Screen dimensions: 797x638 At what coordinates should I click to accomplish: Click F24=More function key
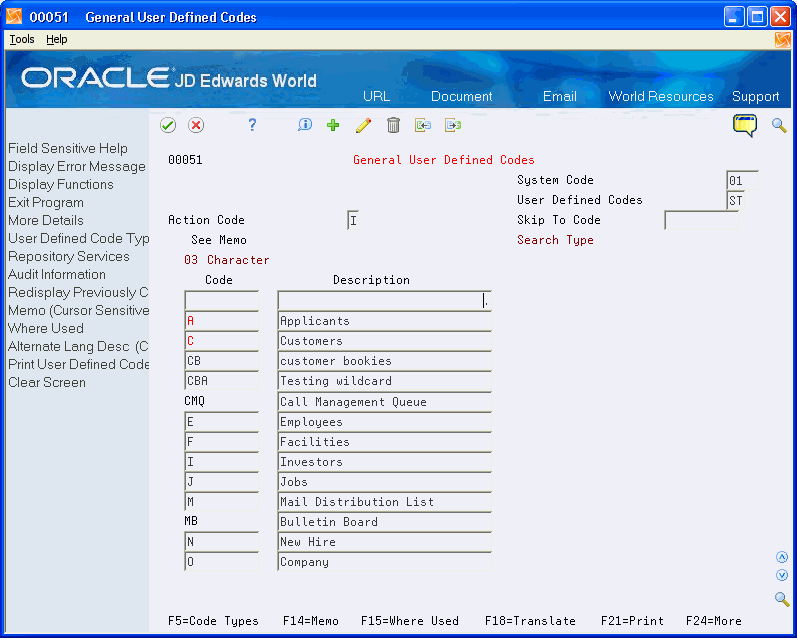(x=714, y=621)
